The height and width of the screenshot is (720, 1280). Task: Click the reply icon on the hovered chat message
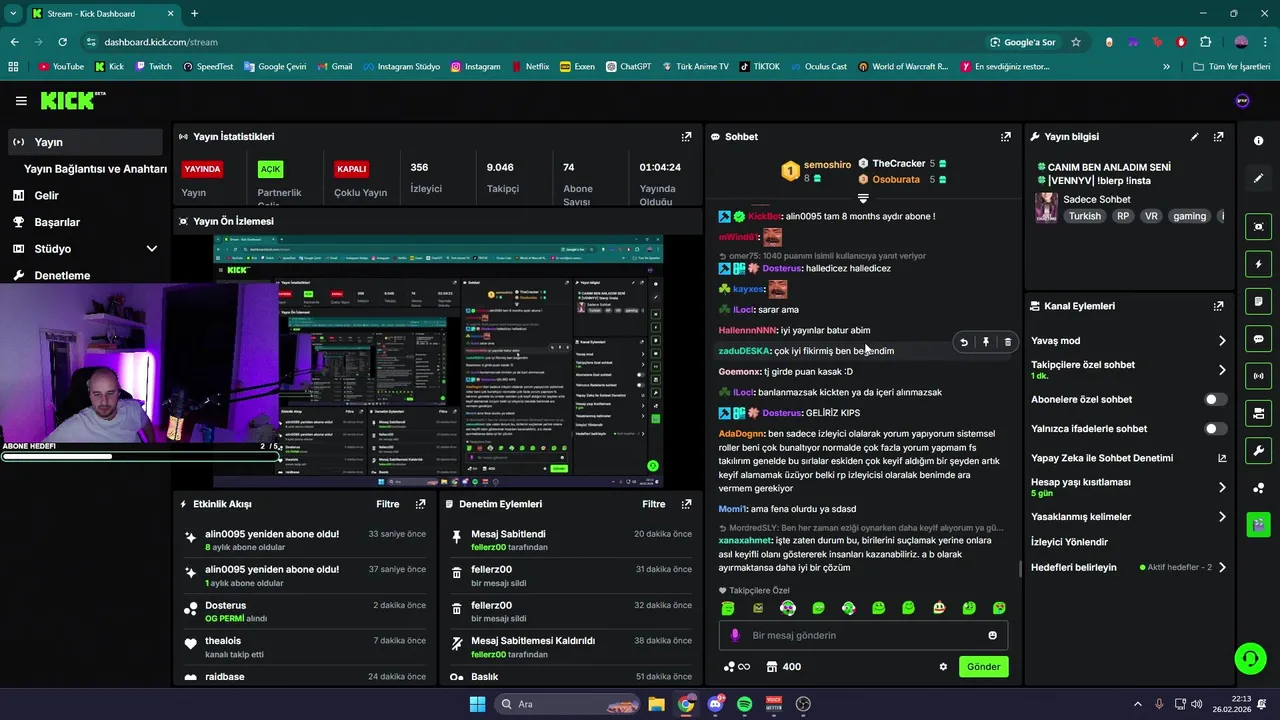tap(964, 342)
